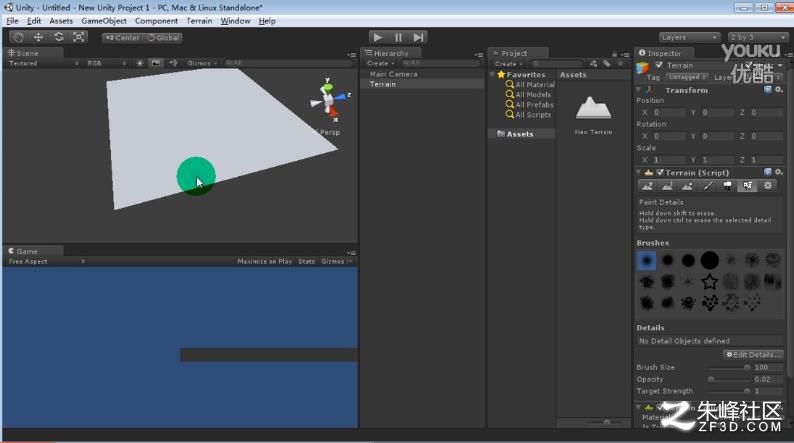Open the Transform component gear menu
The image size is (794, 443).
coord(779,90)
